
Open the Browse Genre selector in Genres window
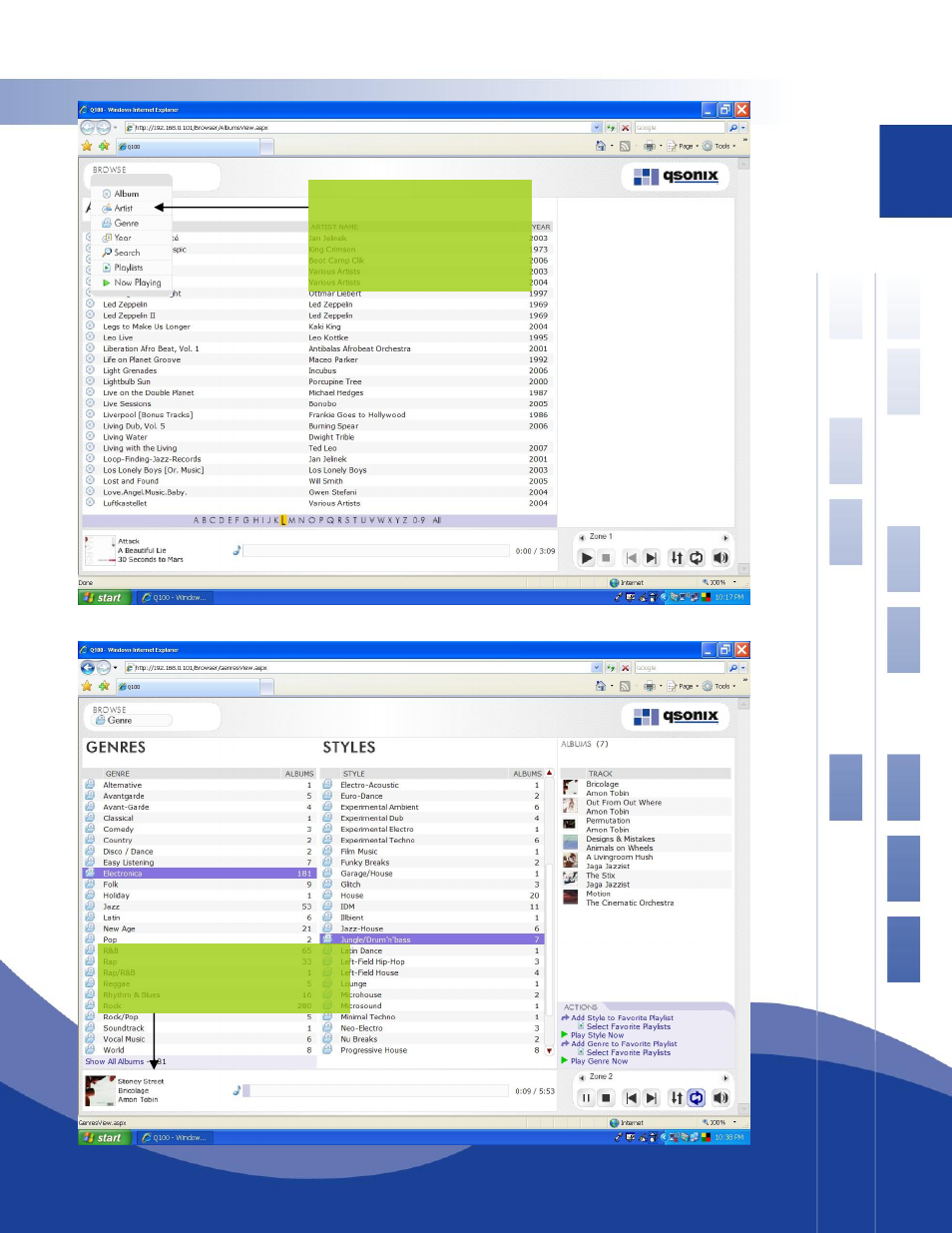point(132,720)
